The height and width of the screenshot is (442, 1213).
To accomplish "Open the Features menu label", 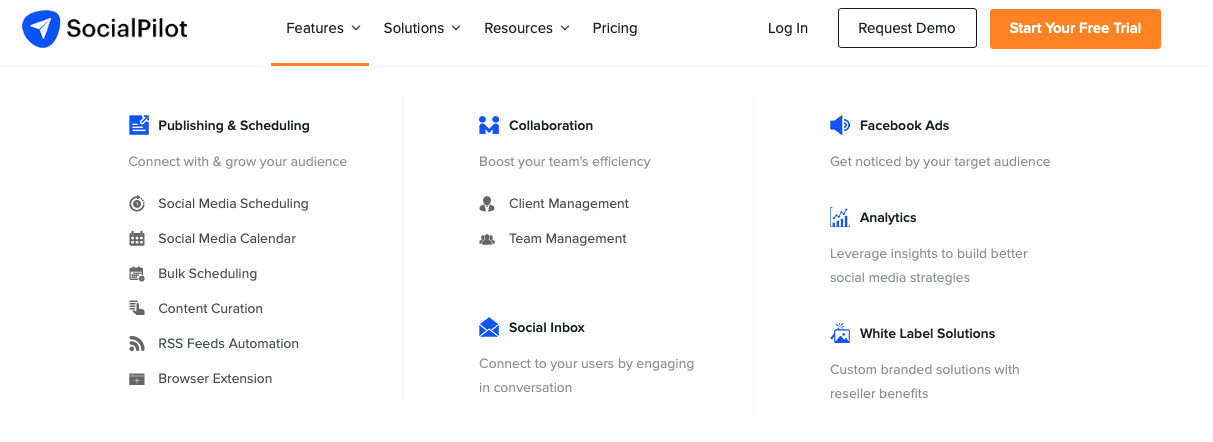I will click(x=315, y=28).
